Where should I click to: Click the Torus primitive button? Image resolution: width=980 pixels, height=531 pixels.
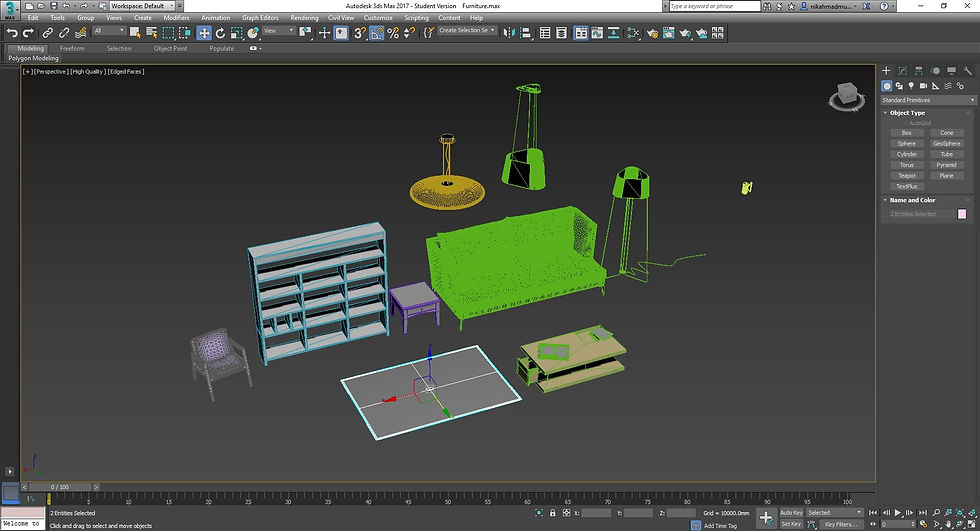click(x=906, y=165)
